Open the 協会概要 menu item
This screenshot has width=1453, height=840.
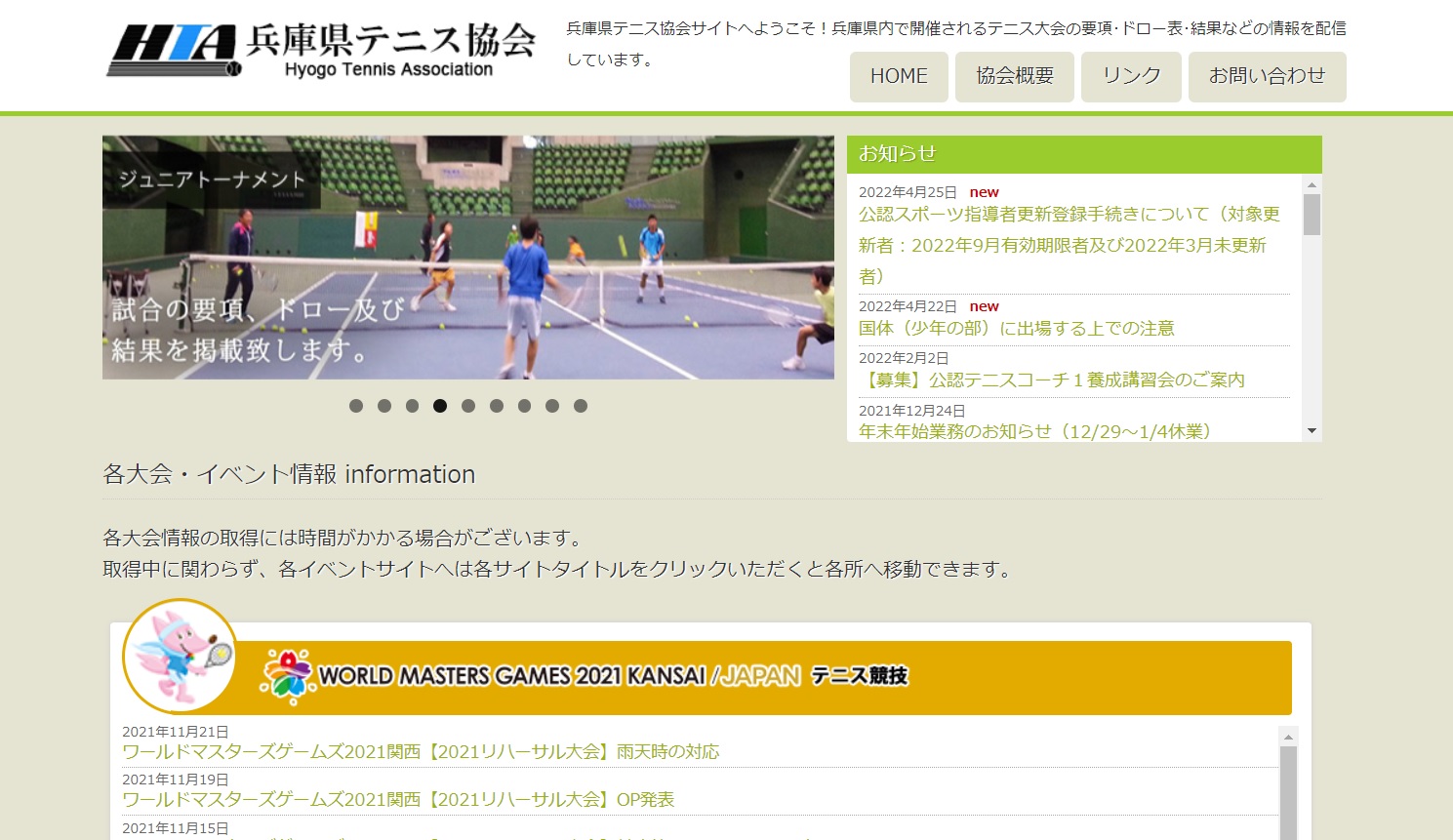1015,76
